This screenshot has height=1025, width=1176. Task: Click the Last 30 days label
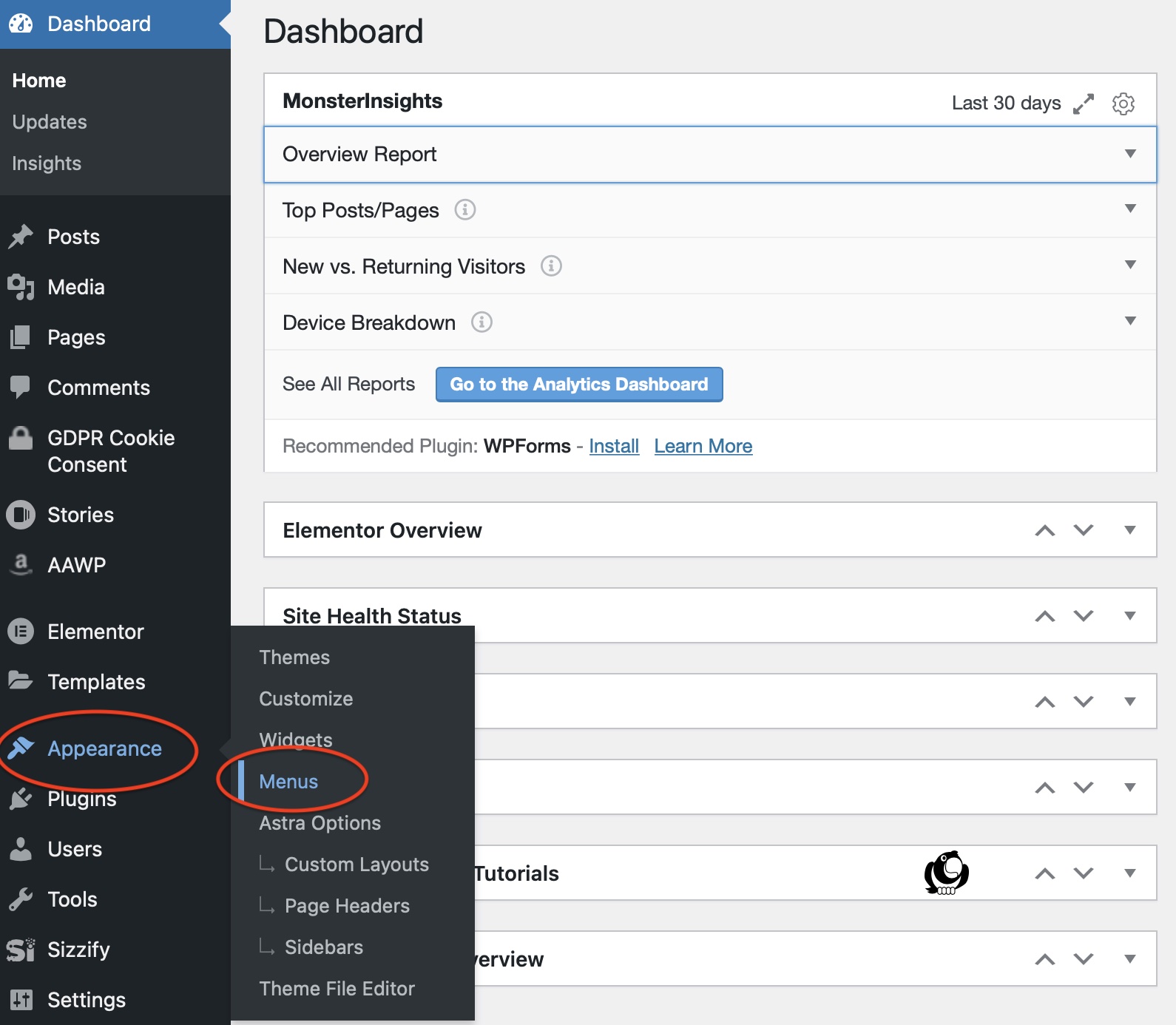(x=1006, y=104)
